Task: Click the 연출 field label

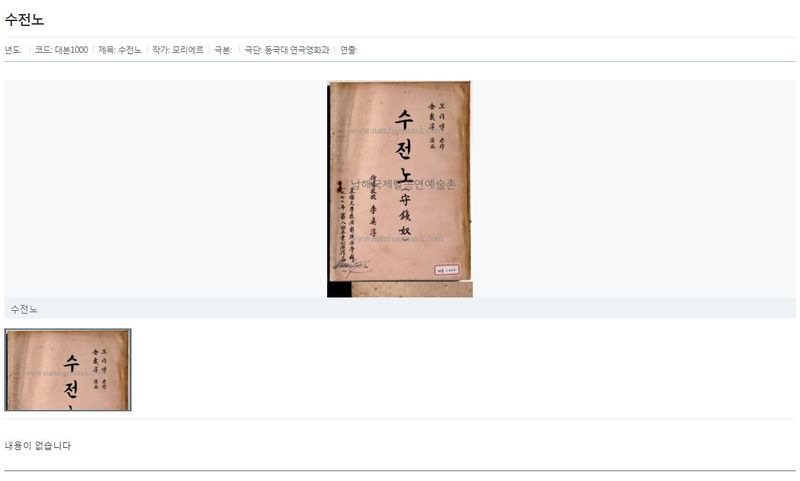Action: [348, 50]
